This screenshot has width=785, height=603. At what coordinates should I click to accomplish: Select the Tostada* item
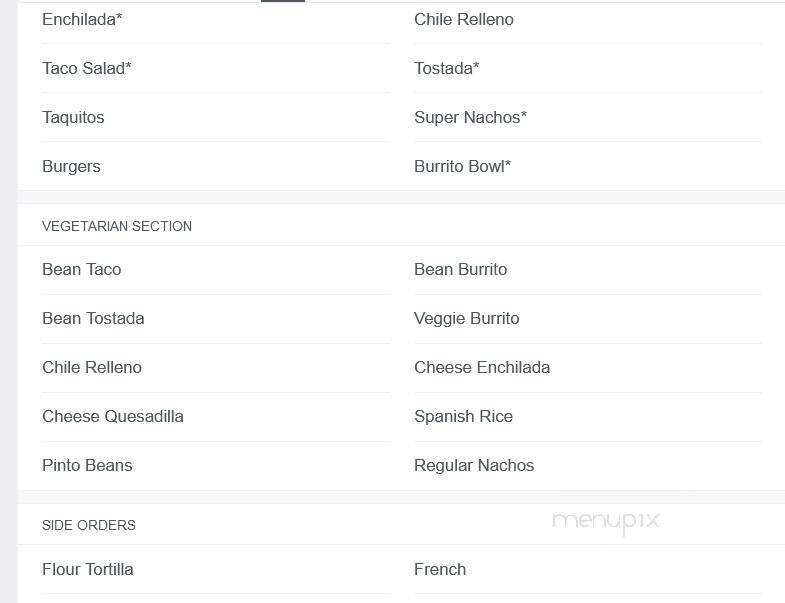pyautogui.click(x=447, y=69)
